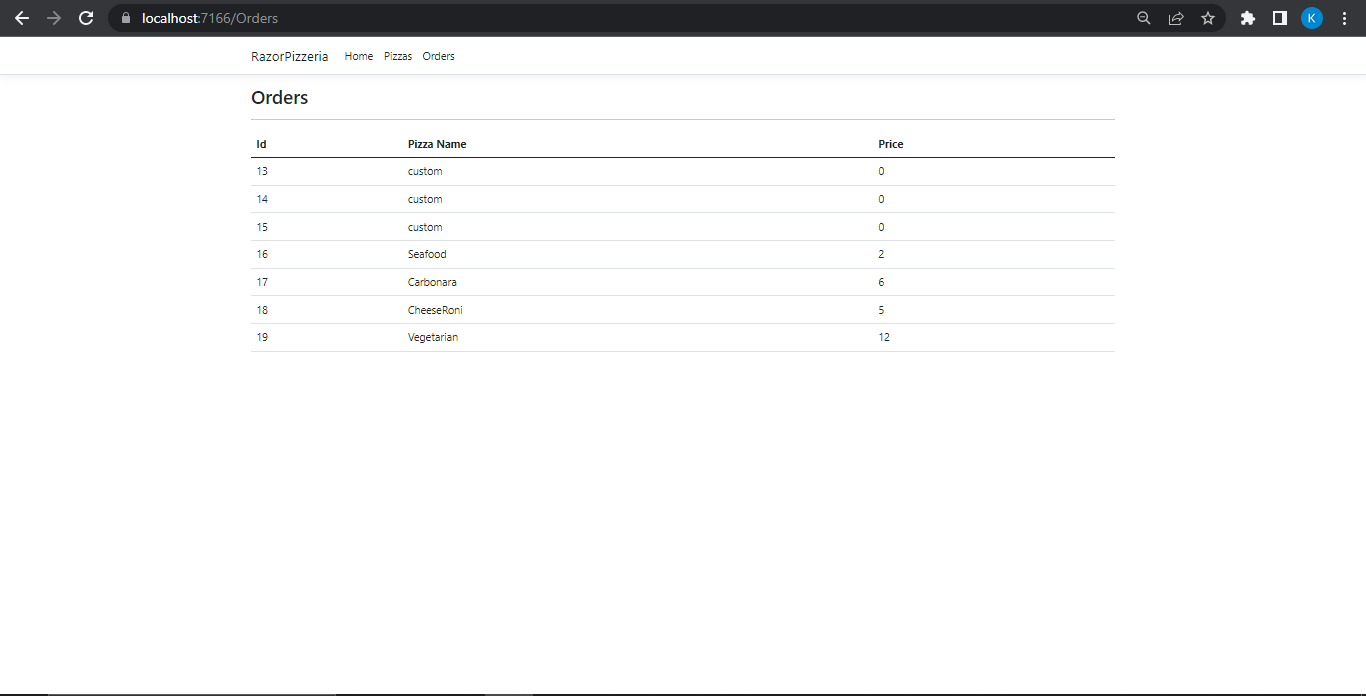Viewport: 1366px width, 696px height.
Task: Open the Chrome profile avatar K
Action: (x=1312, y=17)
